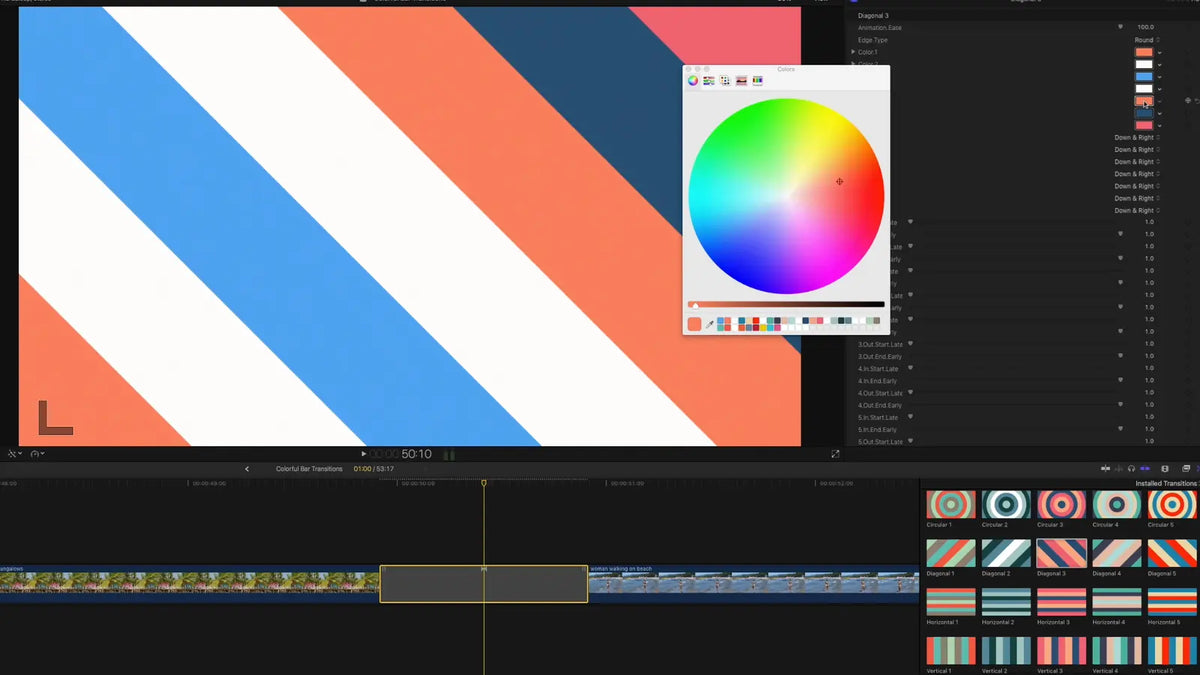The height and width of the screenshot is (675, 1200).
Task: Open the image palettes picker tab
Action: tap(741, 80)
